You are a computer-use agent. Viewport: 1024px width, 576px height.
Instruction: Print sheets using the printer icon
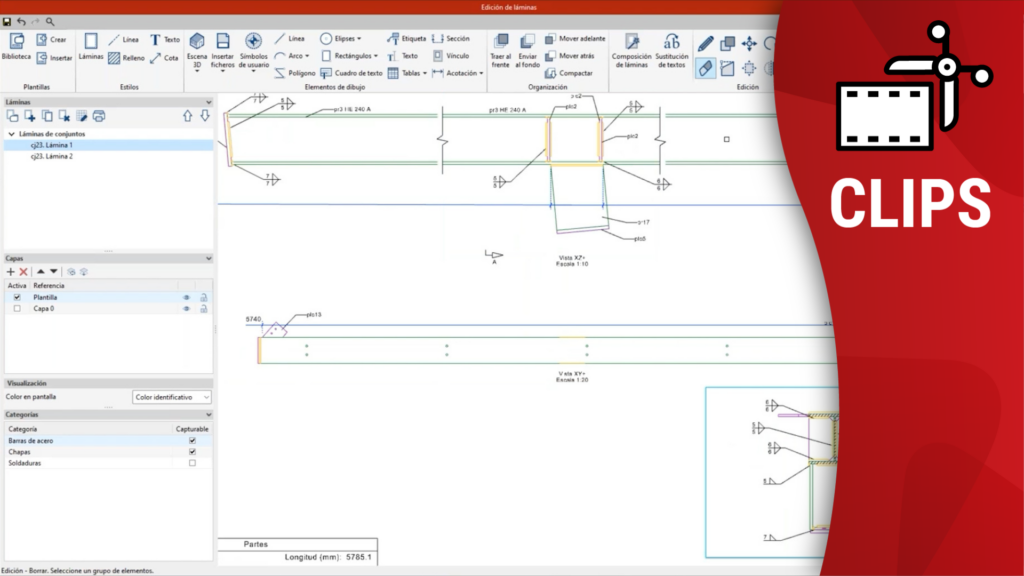(99, 116)
